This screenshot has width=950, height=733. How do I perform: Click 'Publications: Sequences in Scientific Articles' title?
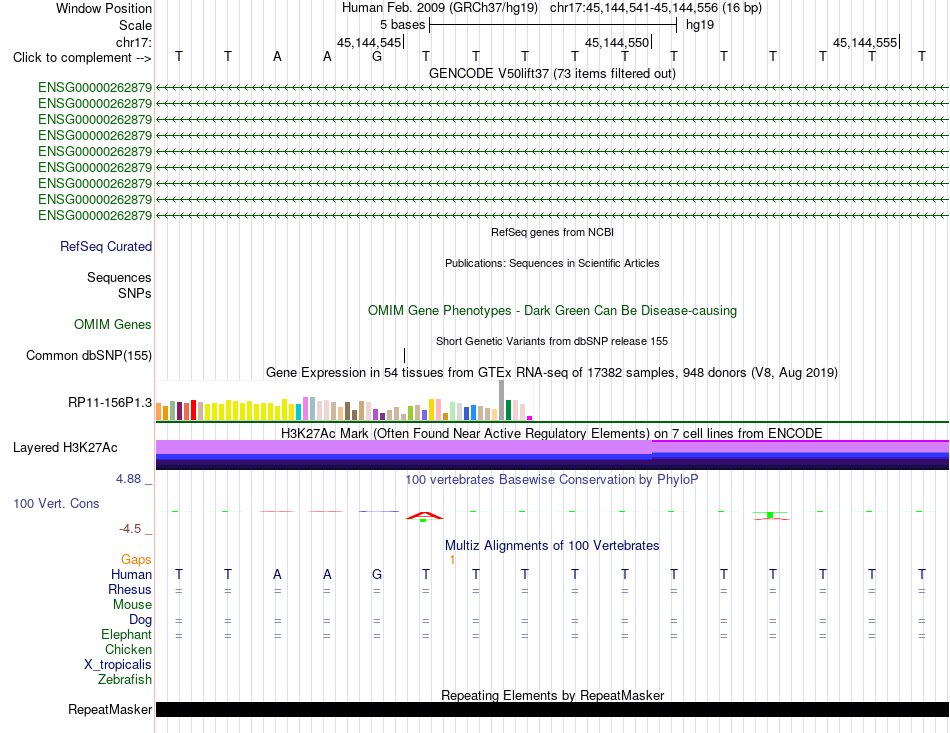point(552,263)
